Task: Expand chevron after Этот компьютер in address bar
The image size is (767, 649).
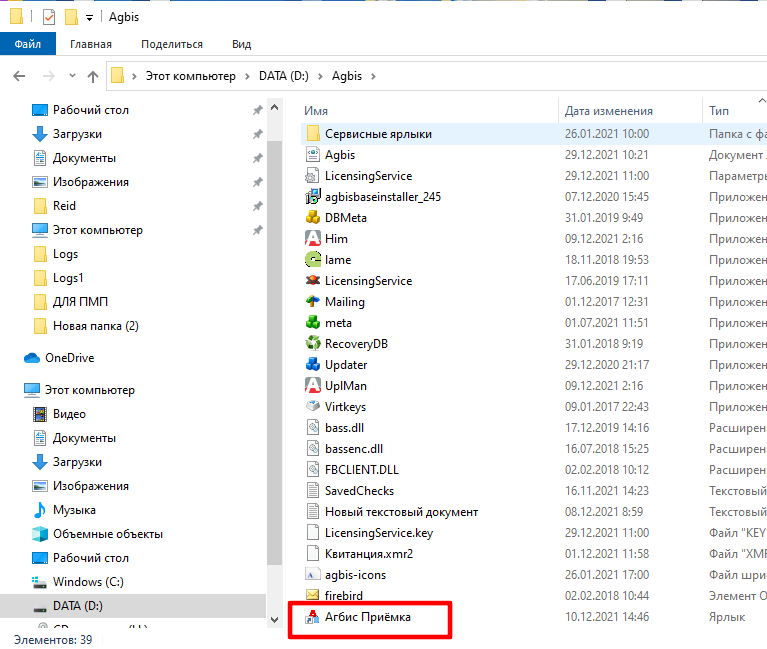Action: [x=248, y=76]
